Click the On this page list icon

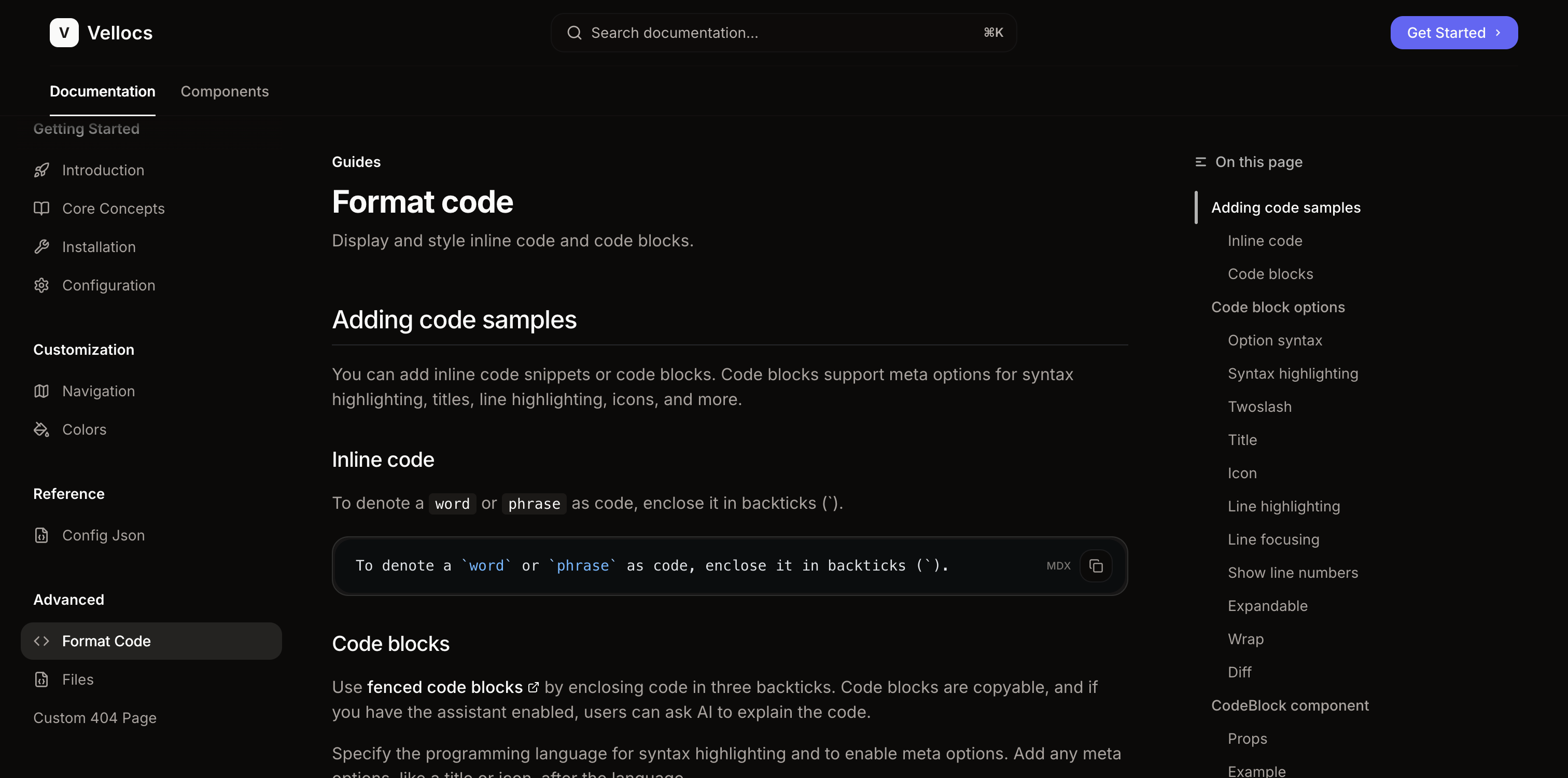[1200, 162]
